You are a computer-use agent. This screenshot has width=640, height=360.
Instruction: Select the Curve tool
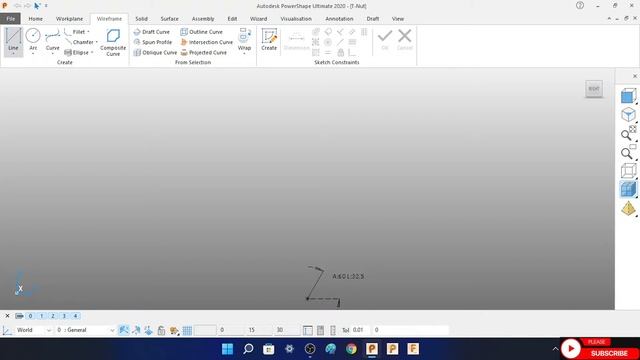coord(53,41)
